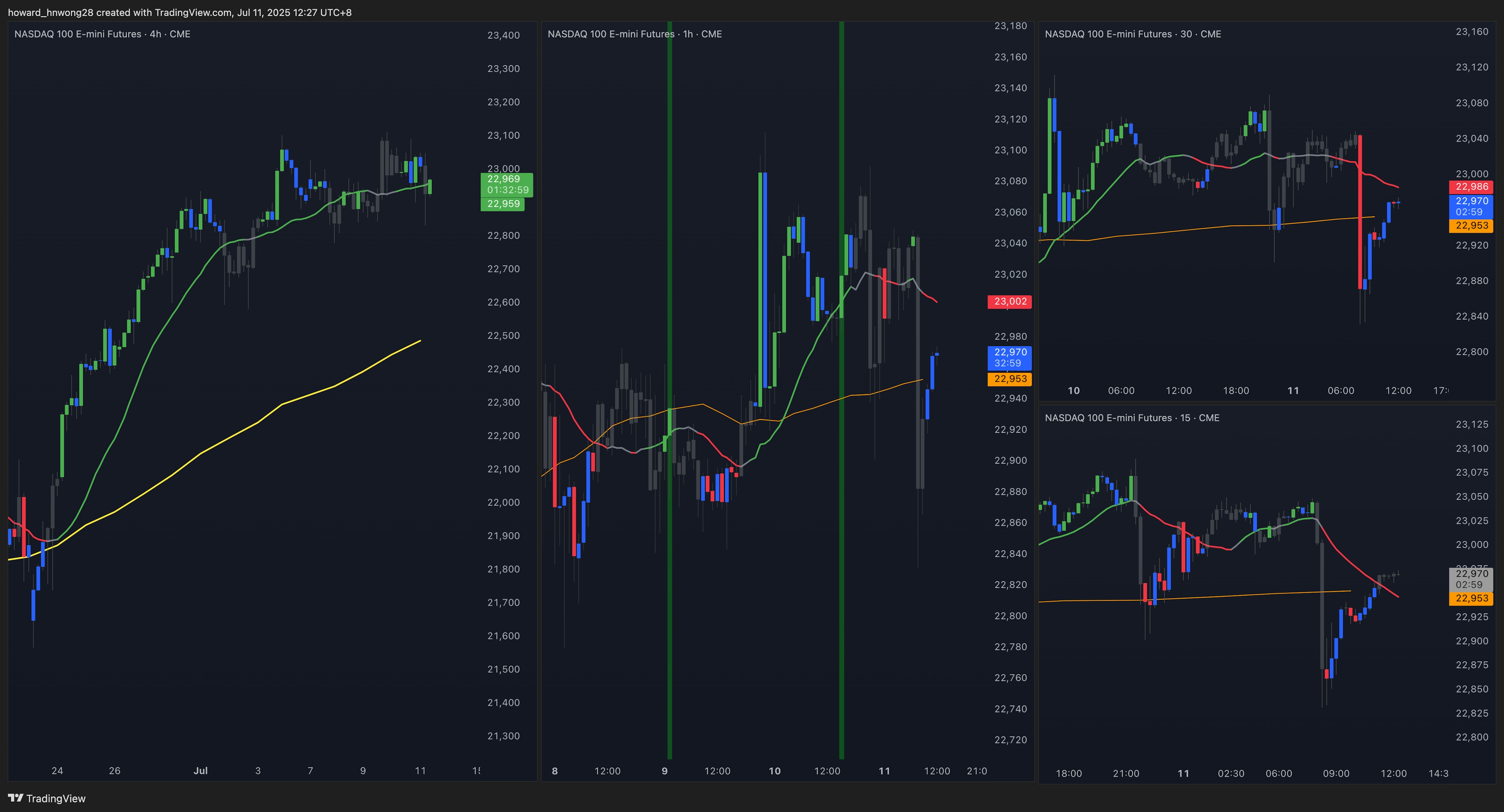
Task: Click the 26 date label on 4h time axis
Action: [114, 770]
